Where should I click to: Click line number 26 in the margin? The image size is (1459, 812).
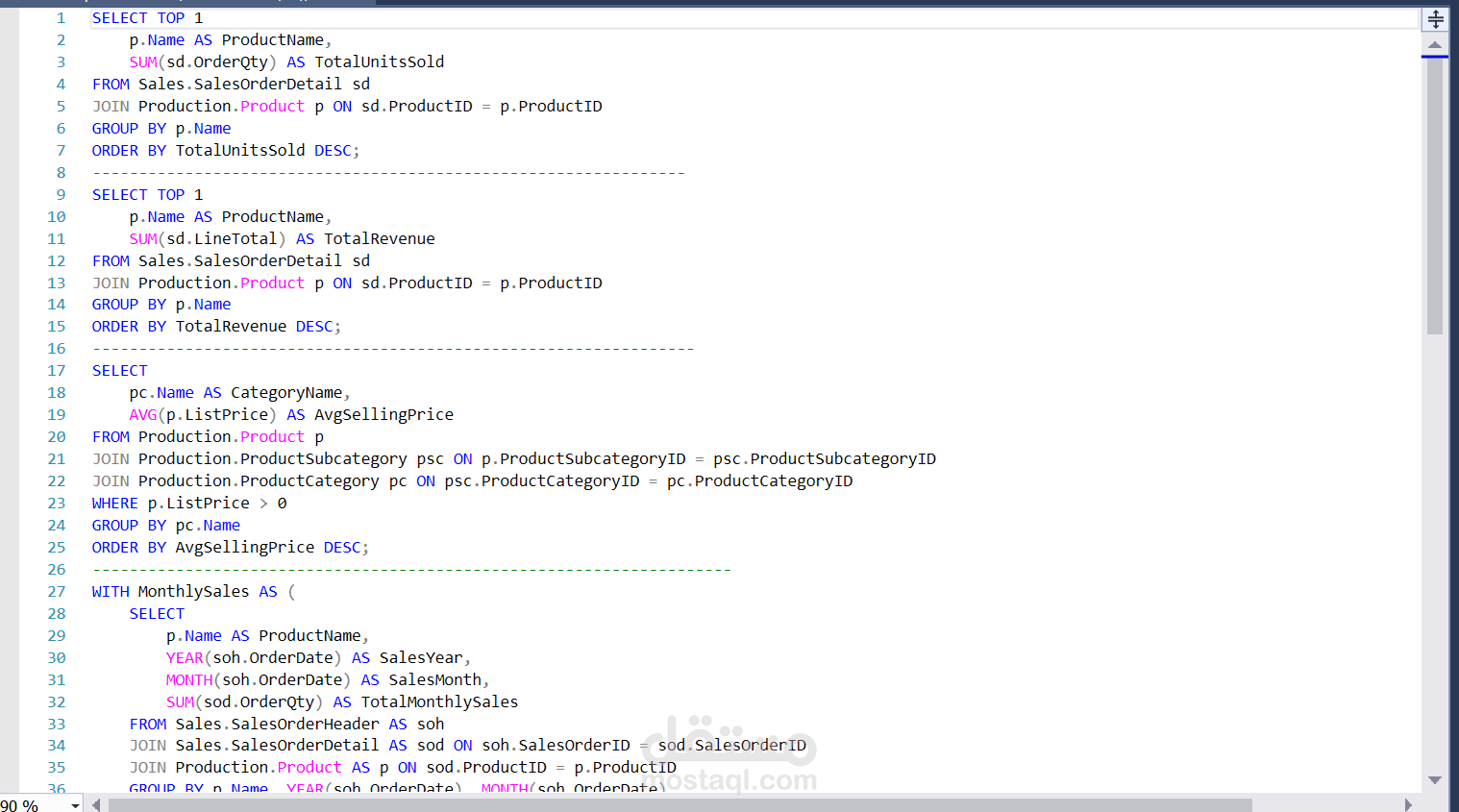click(x=57, y=570)
